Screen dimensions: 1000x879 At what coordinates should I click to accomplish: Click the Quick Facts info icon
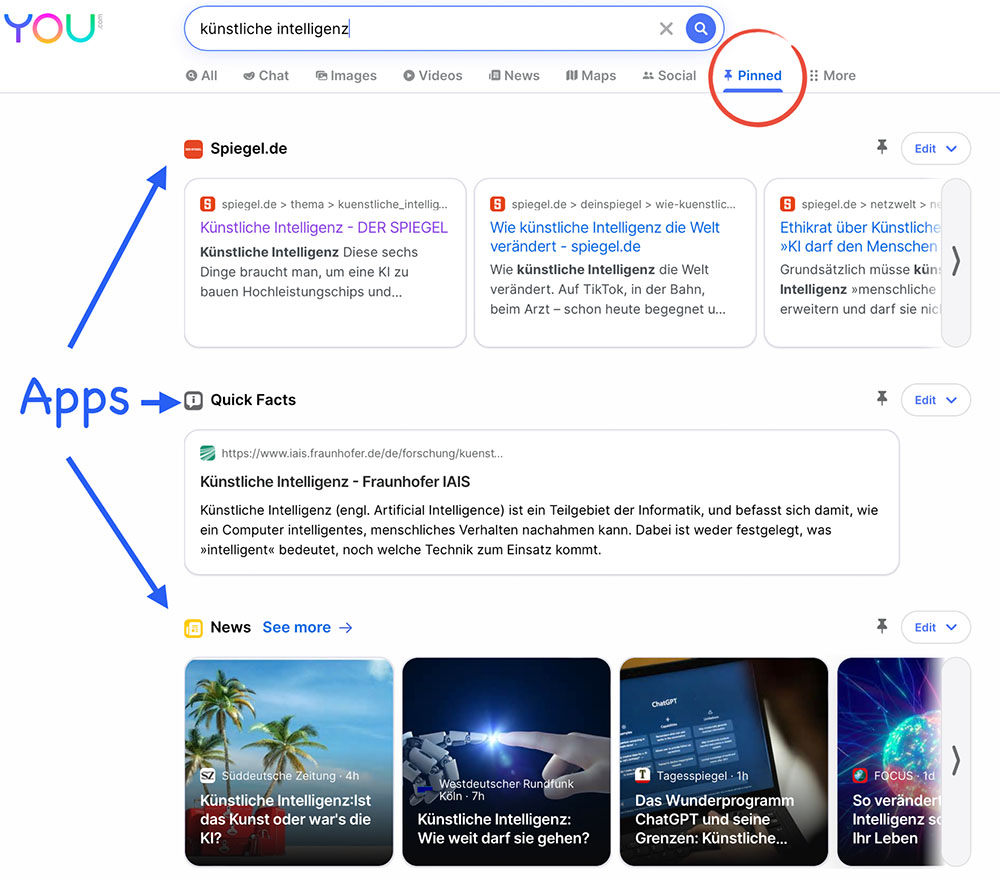(193, 401)
